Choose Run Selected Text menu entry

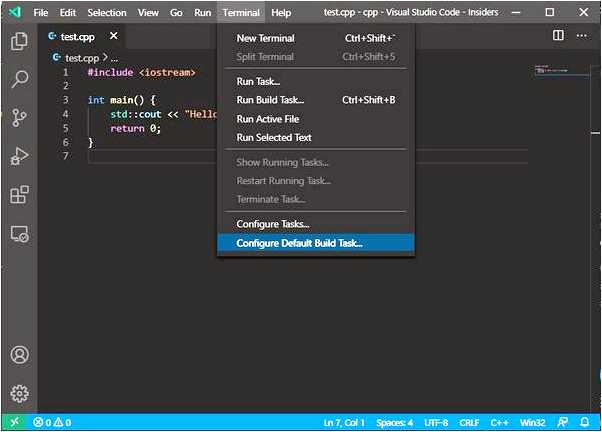point(316,137)
